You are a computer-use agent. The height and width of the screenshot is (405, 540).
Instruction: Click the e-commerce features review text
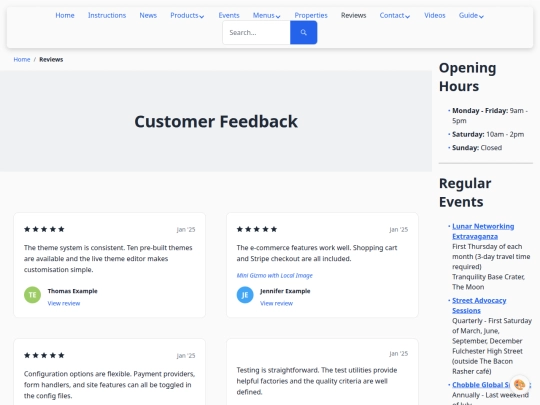click(317, 253)
